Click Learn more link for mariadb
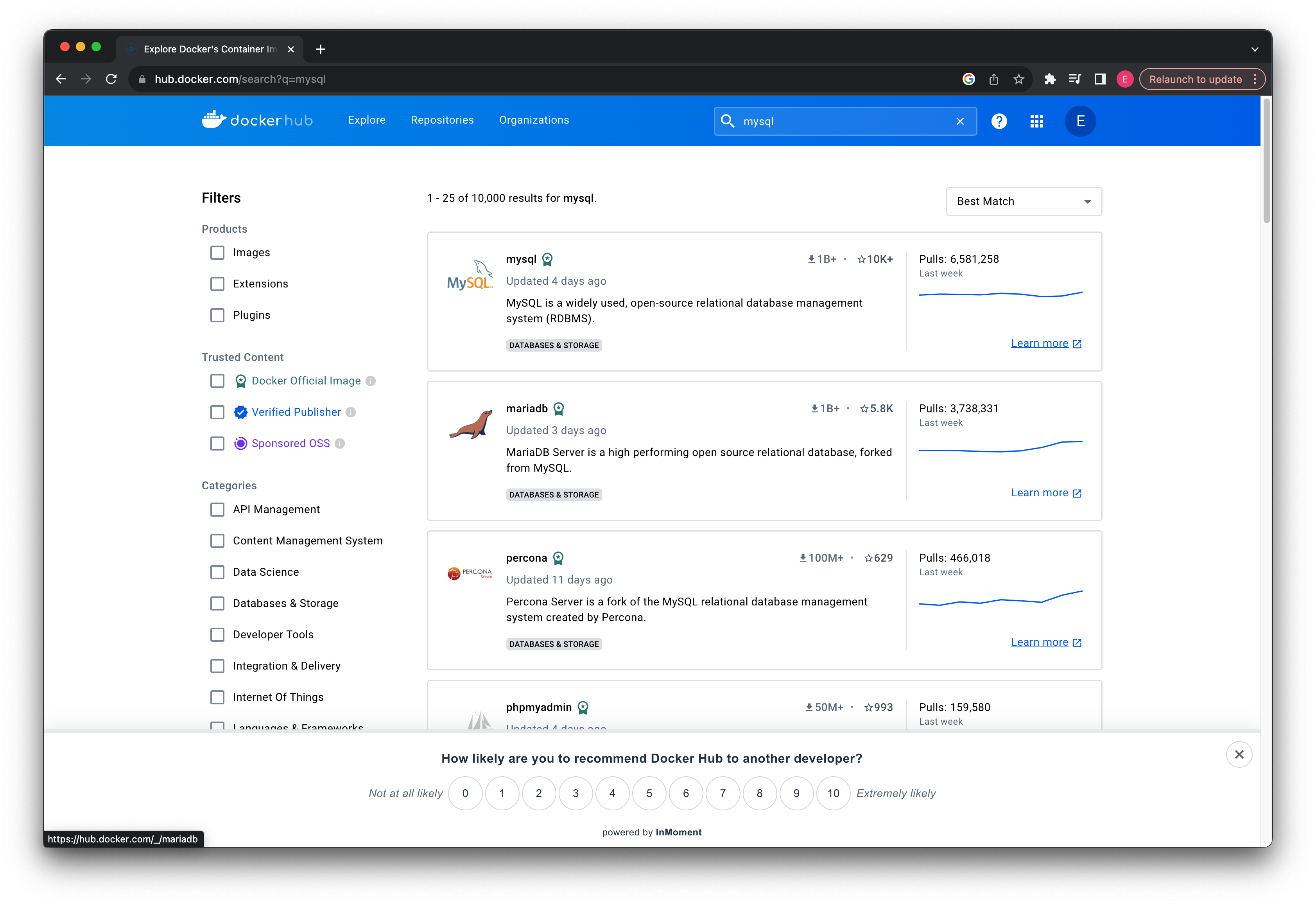 click(x=1046, y=492)
